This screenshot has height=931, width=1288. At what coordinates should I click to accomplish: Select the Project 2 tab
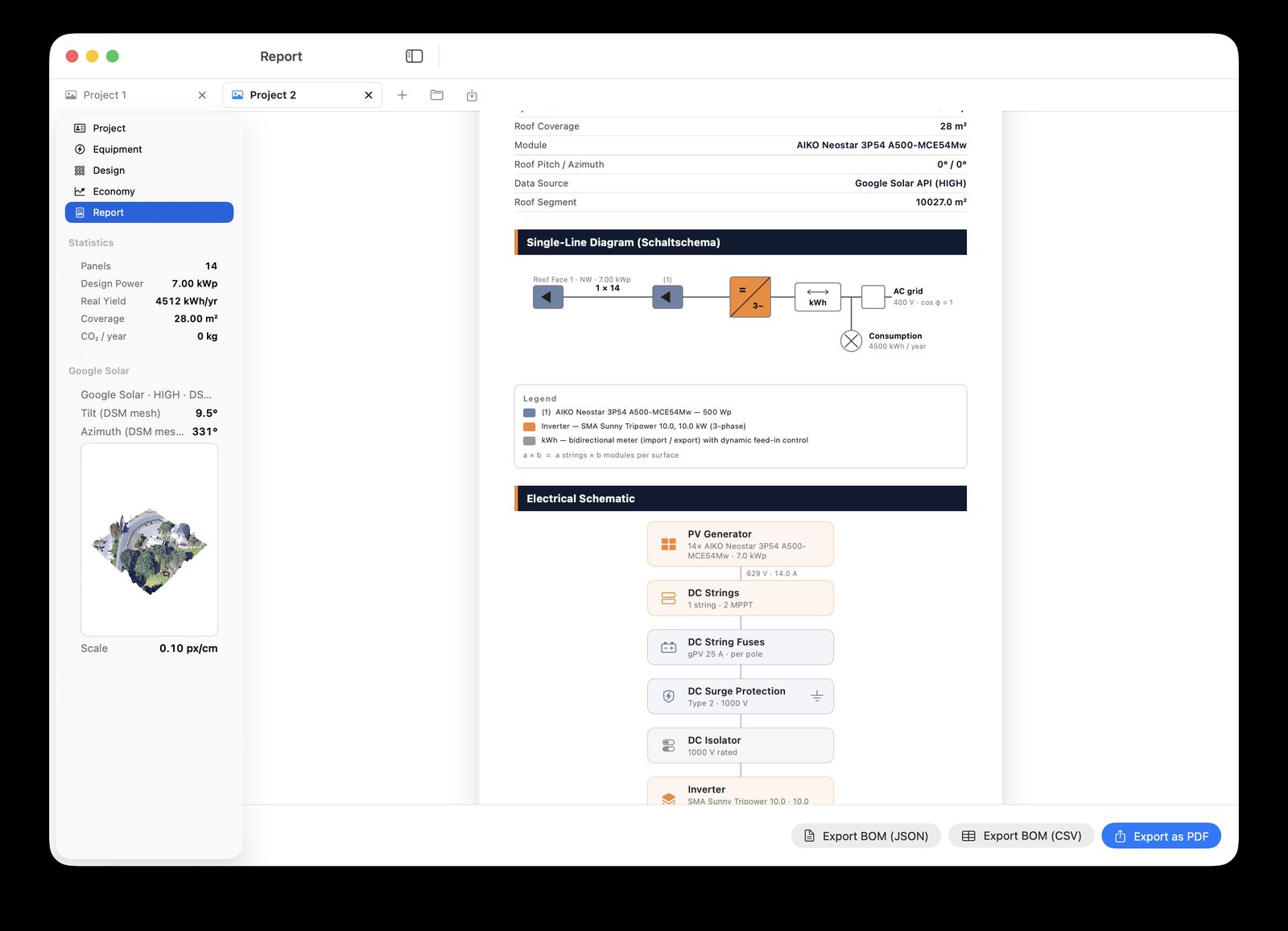click(302, 95)
